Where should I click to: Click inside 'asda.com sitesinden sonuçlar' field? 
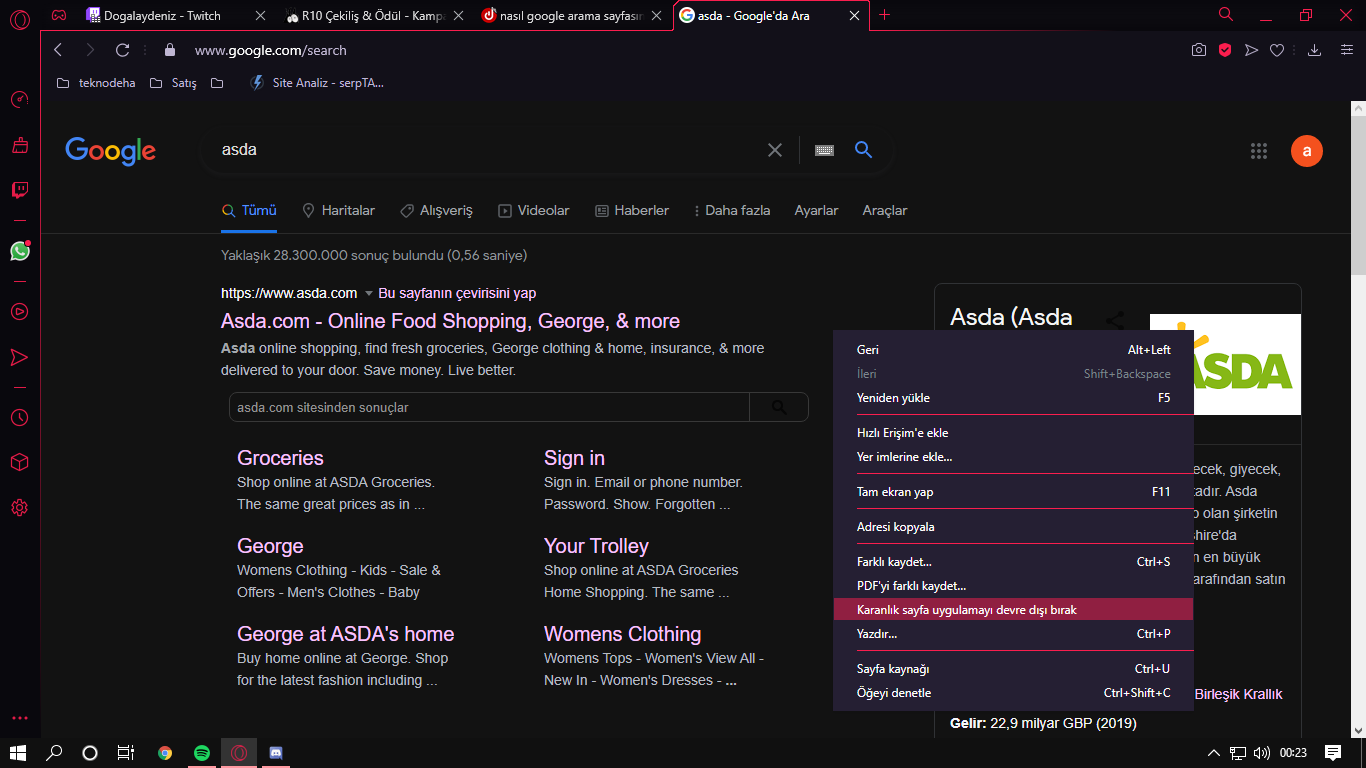click(489, 407)
